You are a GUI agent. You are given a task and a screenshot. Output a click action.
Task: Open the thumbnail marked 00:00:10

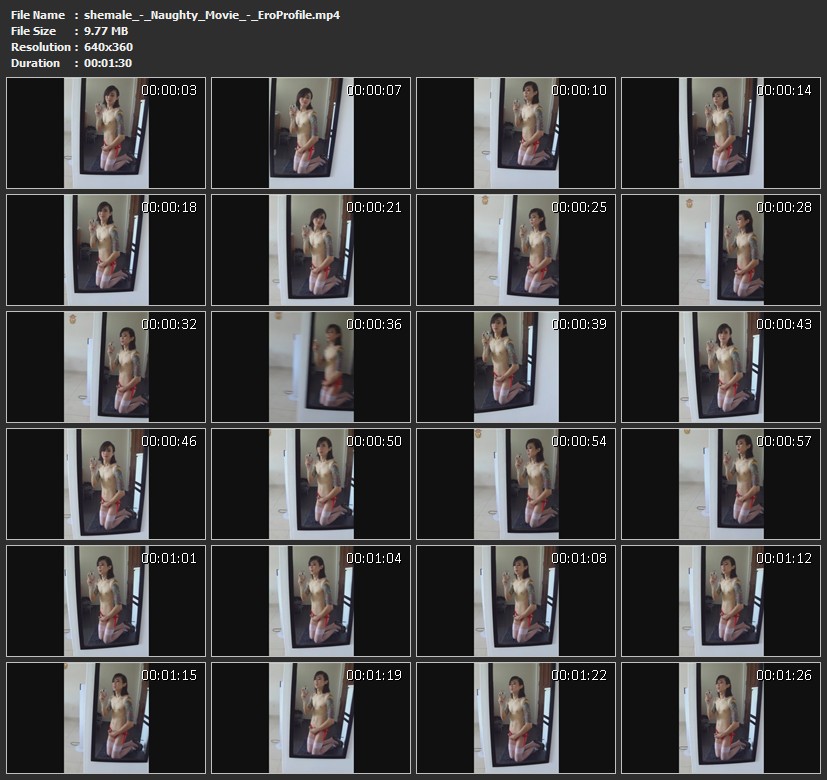[x=516, y=134]
